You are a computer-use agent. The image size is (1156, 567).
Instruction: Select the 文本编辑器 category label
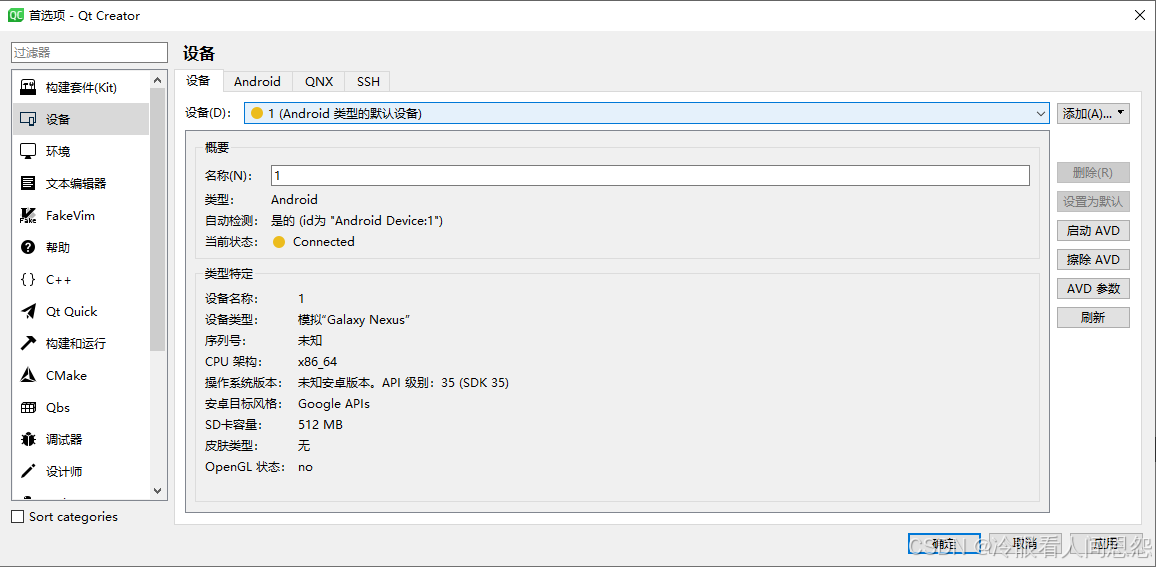(76, 184)
